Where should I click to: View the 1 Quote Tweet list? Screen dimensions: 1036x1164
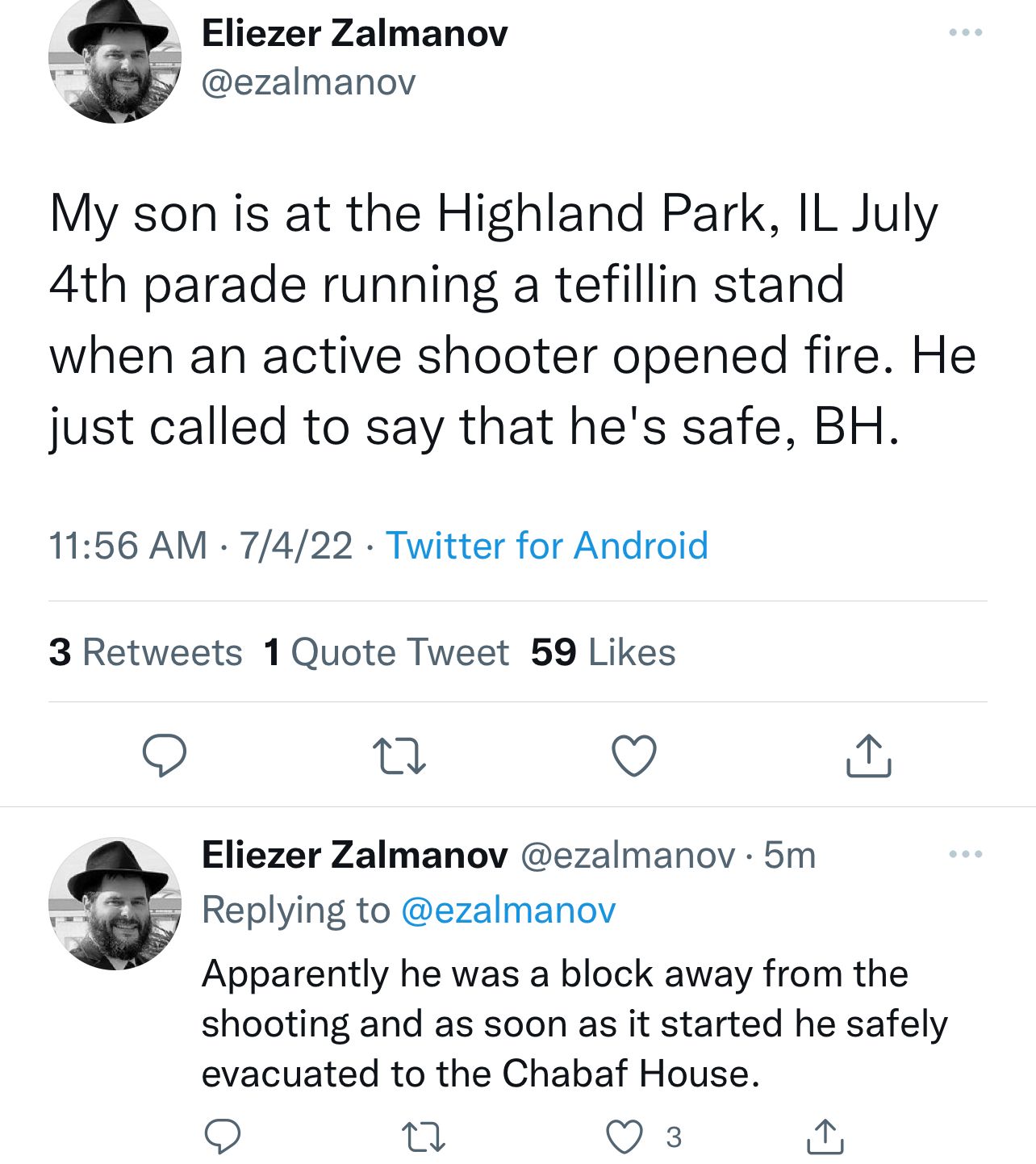click(x=386, y=652)
